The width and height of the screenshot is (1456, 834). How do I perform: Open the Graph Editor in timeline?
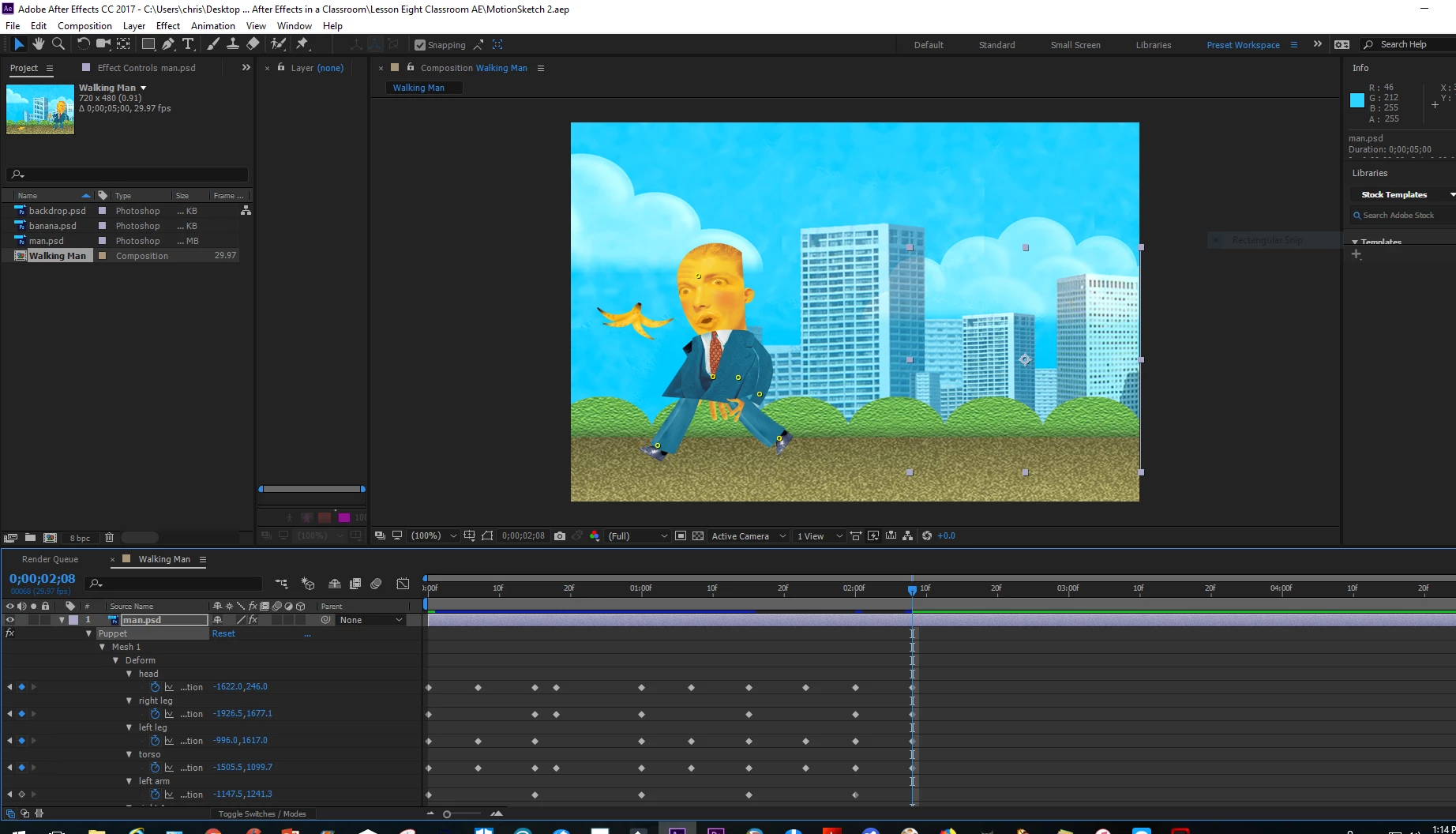point(403,584)
